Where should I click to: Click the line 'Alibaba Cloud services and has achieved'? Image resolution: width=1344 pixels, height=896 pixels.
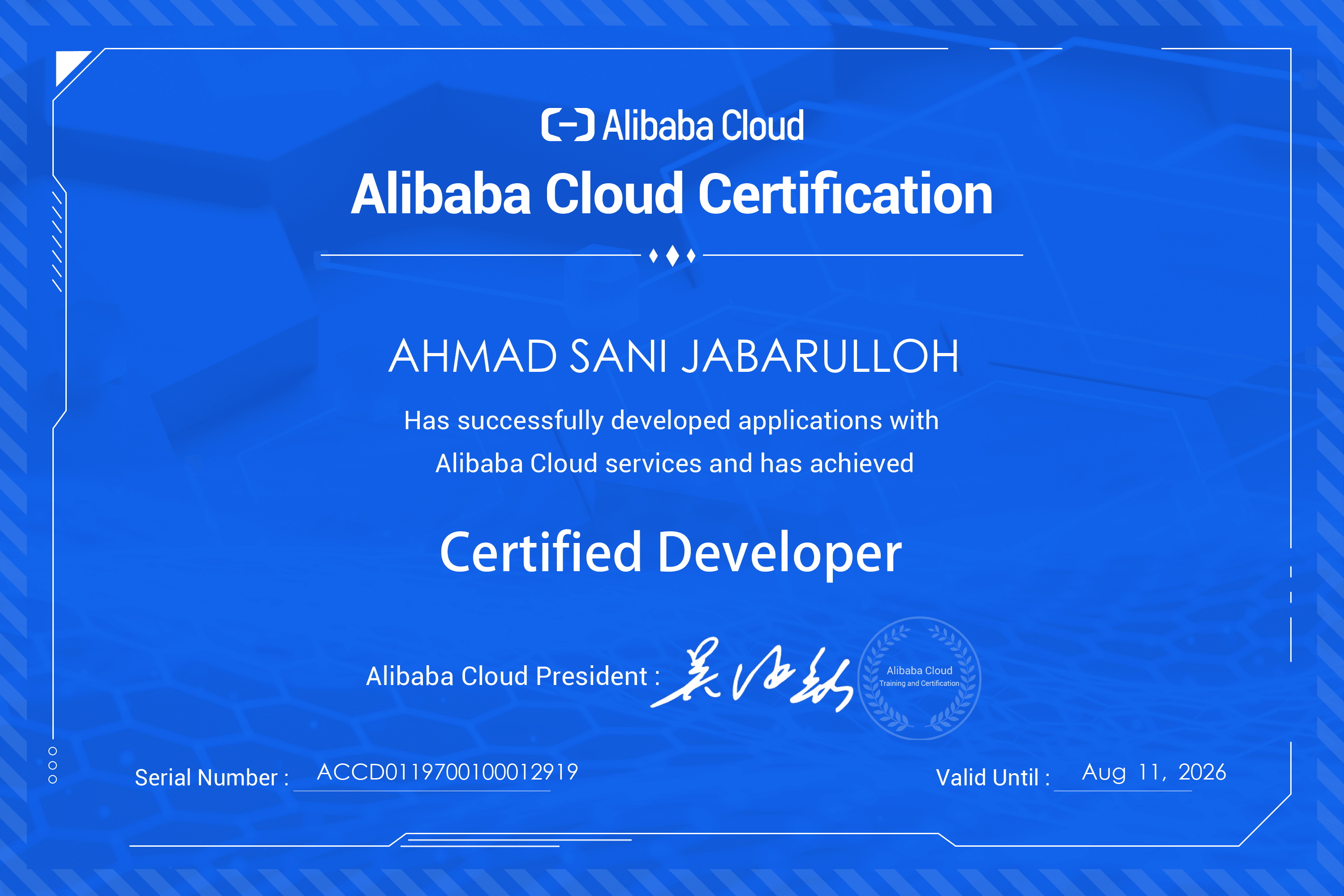[x=674, y=463]
